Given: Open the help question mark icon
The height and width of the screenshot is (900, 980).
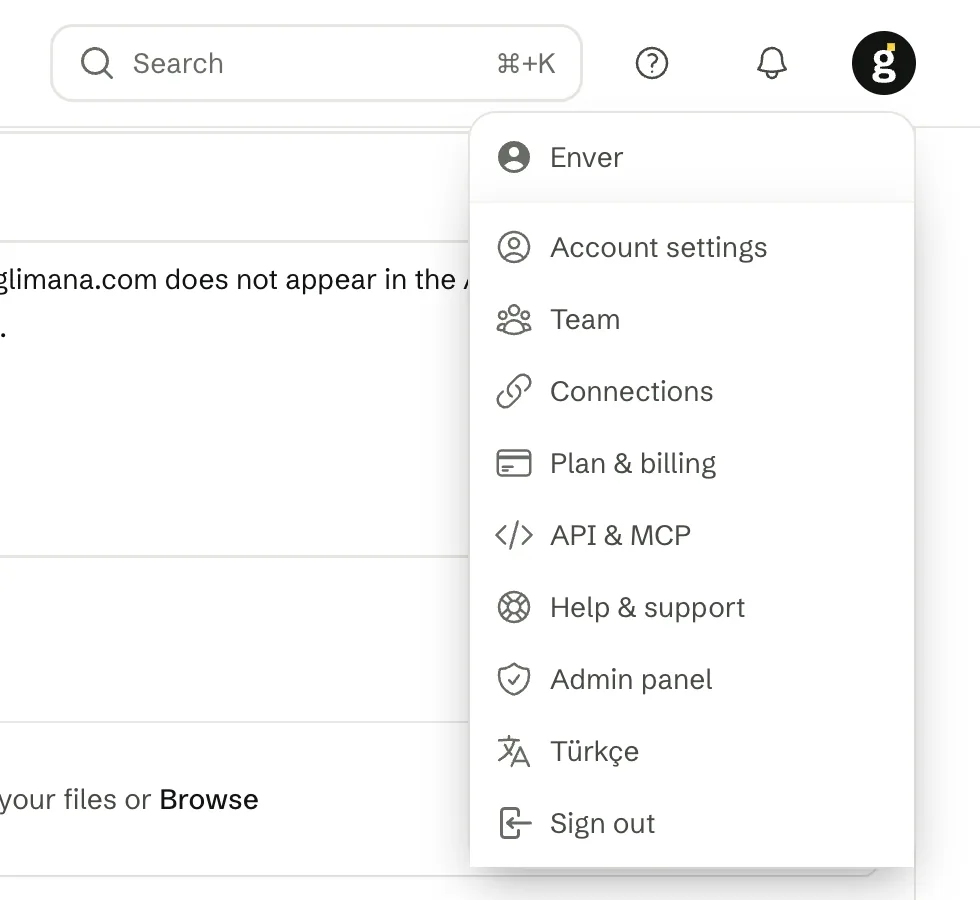Looking at the screenshot, I should tap(652, 63).
